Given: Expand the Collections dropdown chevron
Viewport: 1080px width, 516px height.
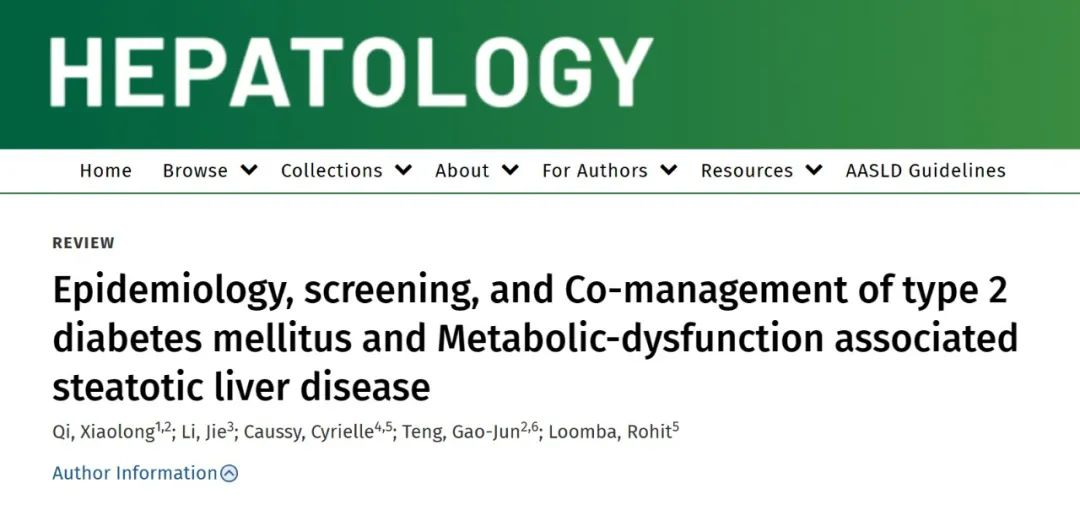Looking at the screenshot, I should click(404, 170).
